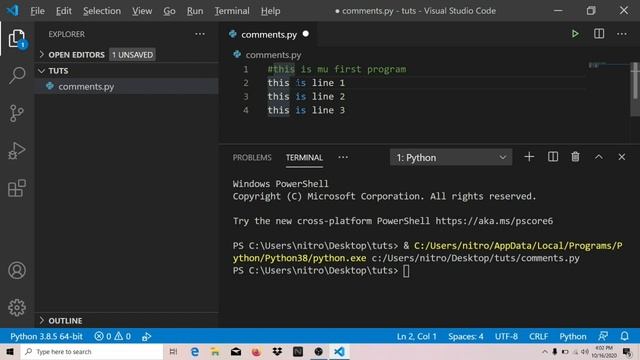Viewport: 640px width, 360px height.
Task: Change language mode via Python
Action: click(x=573, y=336)
